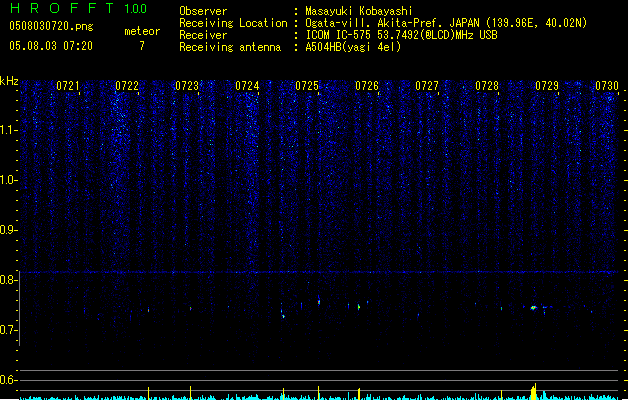Click the Receiving Location label

pos(233,23)
